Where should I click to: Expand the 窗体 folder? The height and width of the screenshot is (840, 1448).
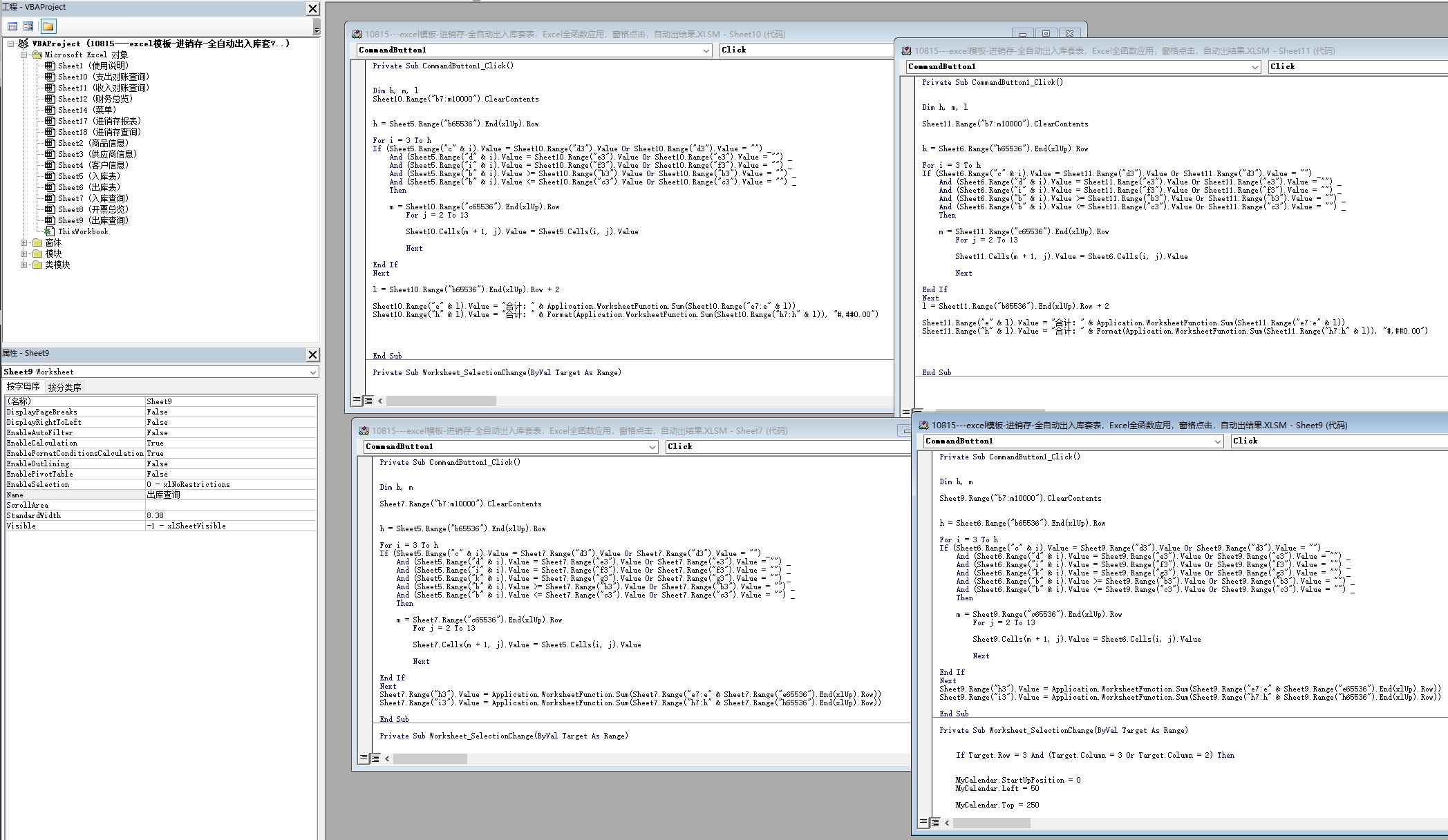(23, 242)
